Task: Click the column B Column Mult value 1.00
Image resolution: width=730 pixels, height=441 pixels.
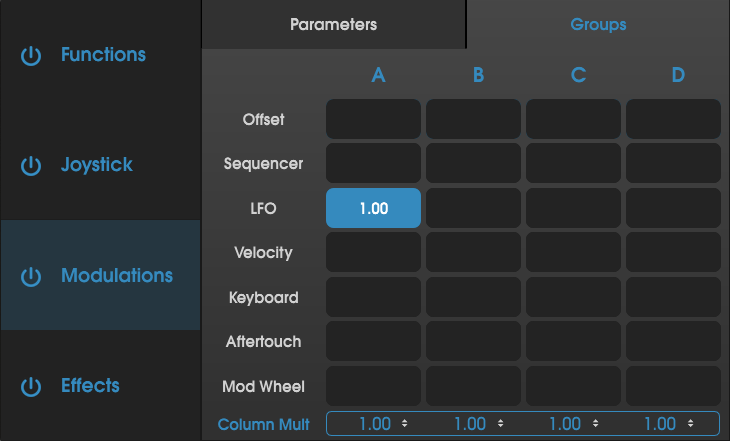Action: [470, 424]
